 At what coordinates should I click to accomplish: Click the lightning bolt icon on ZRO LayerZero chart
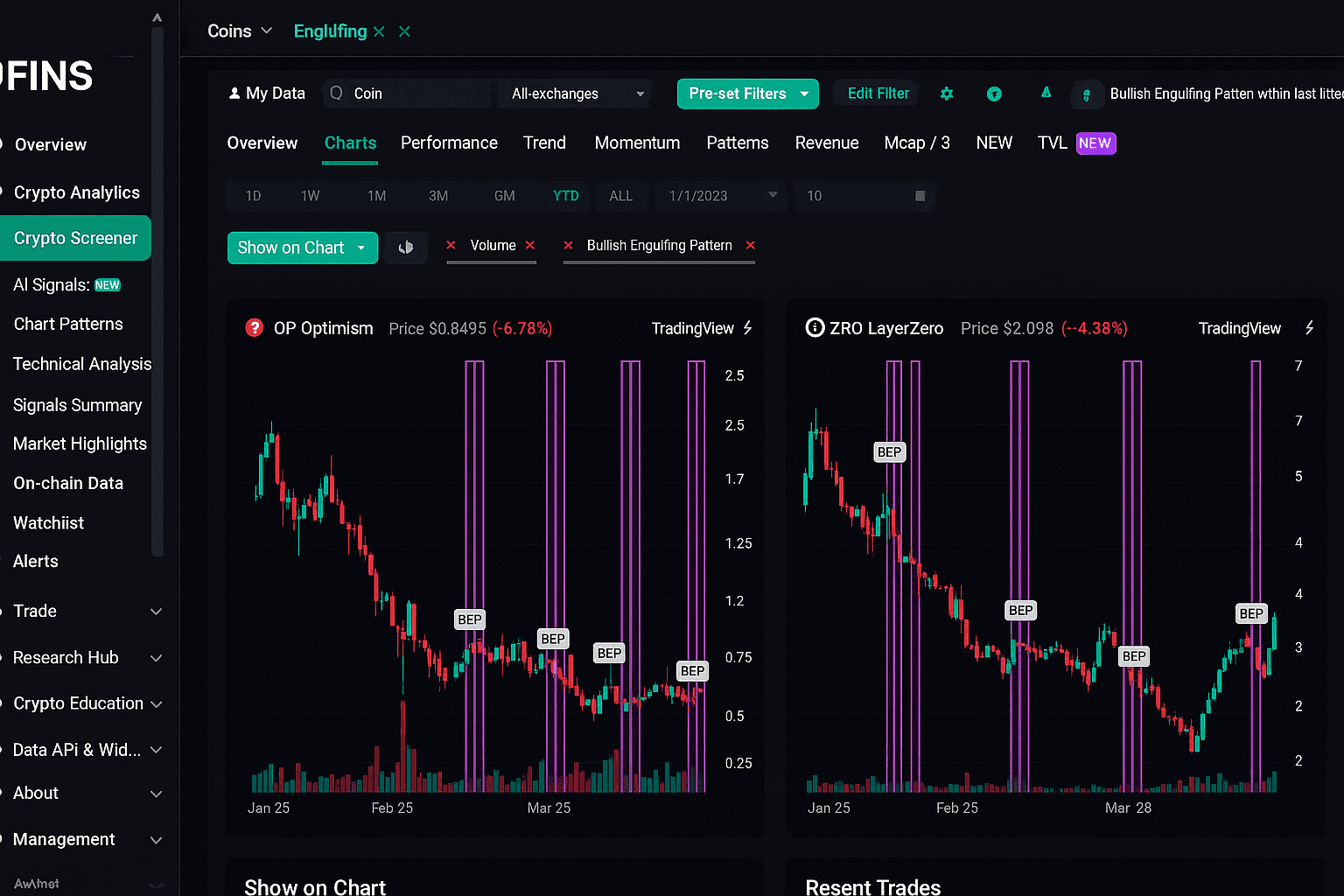coord(1309,328)
